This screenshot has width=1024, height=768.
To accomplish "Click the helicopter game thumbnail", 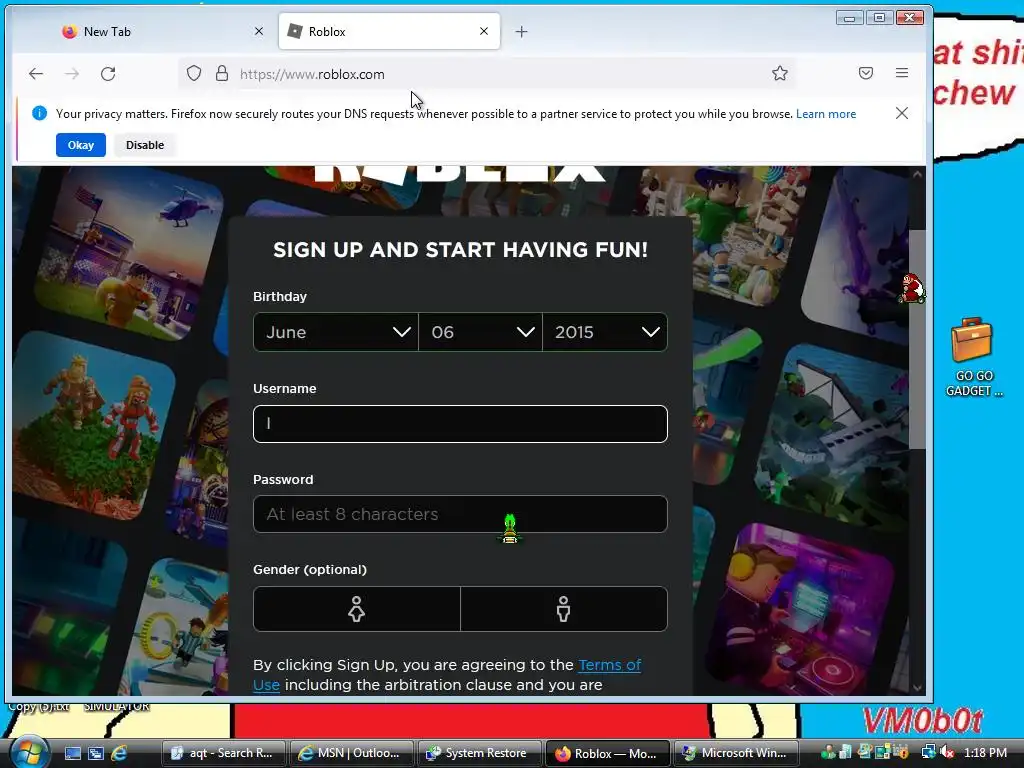I will tap(129, 253).
